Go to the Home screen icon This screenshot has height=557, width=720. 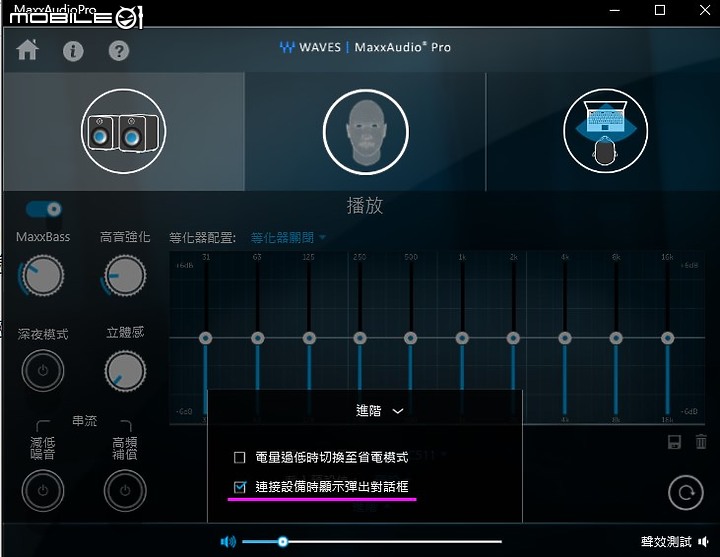(x=28, y=50)
